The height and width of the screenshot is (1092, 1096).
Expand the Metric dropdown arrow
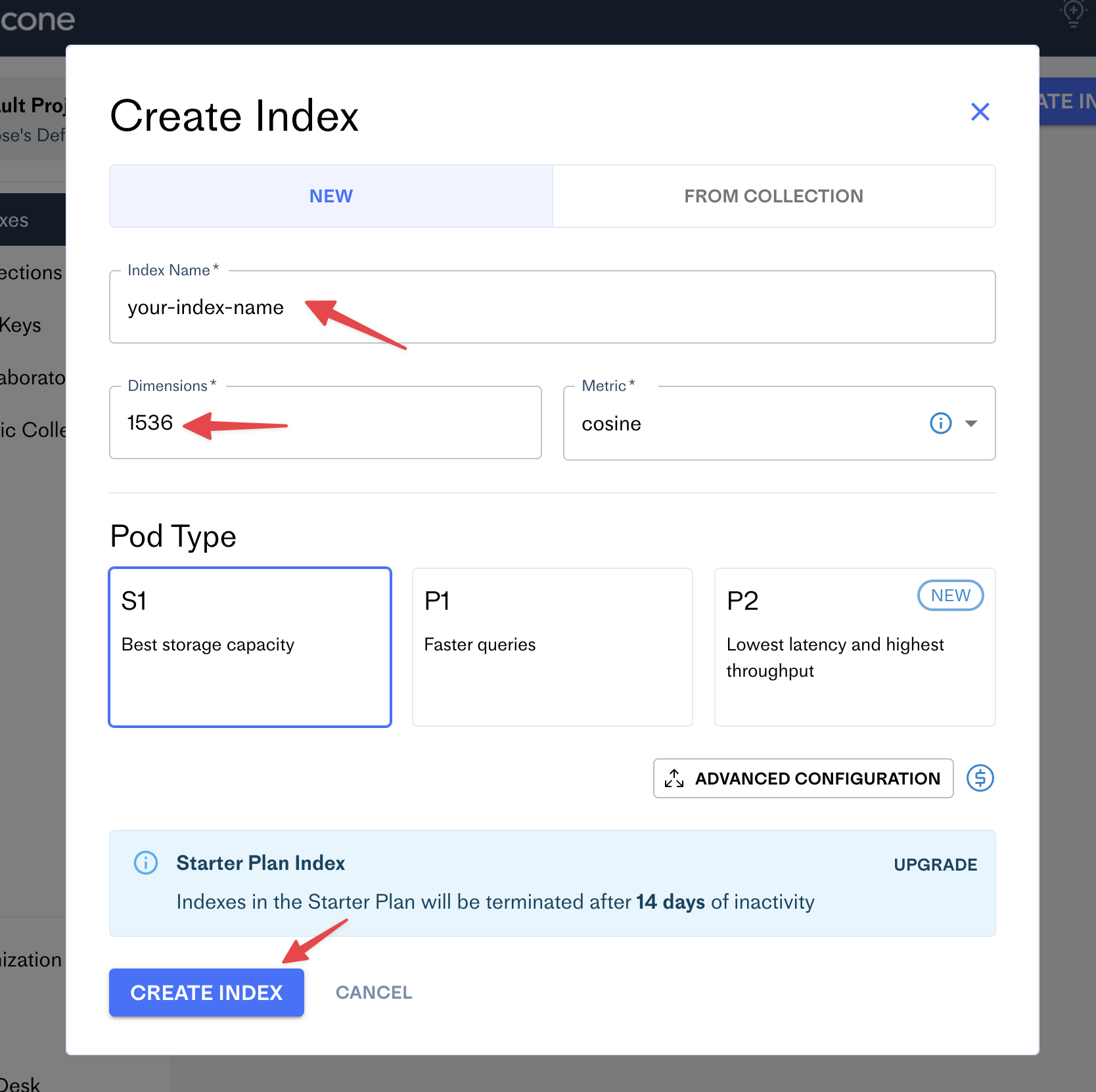(x=971, y=423)
